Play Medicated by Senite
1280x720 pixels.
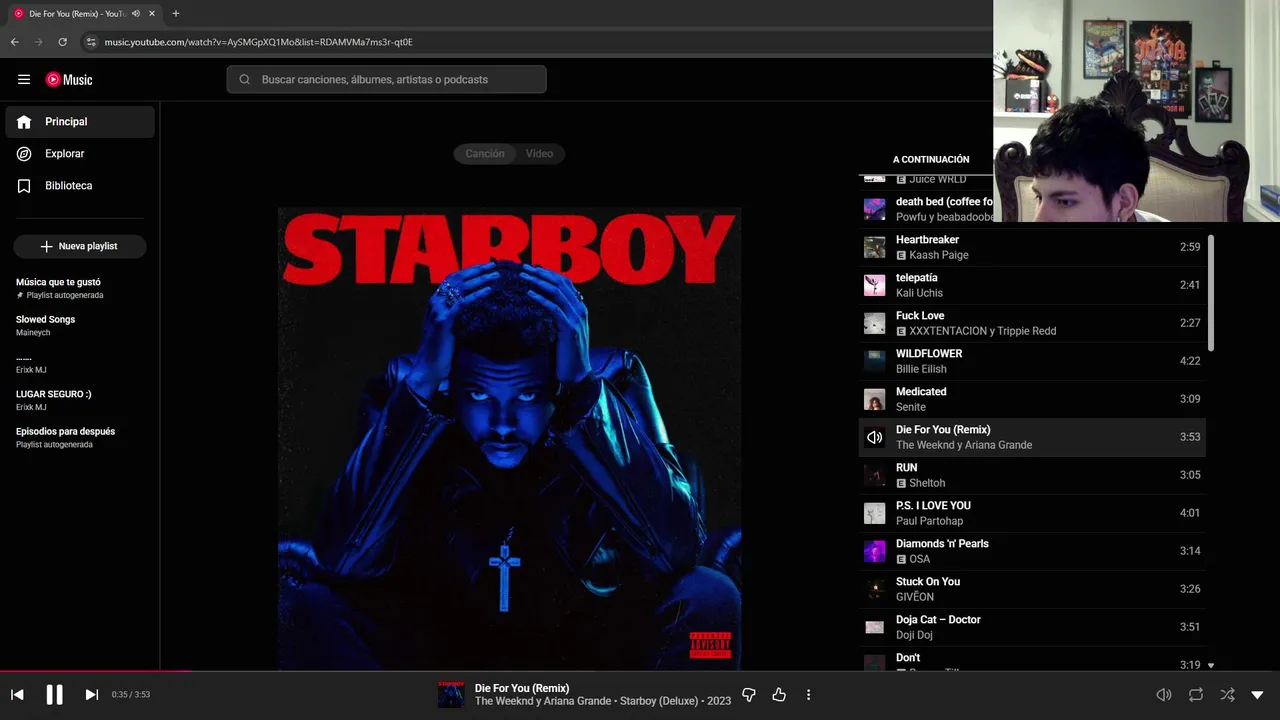pyautogui.click(x=1032, y=399)
